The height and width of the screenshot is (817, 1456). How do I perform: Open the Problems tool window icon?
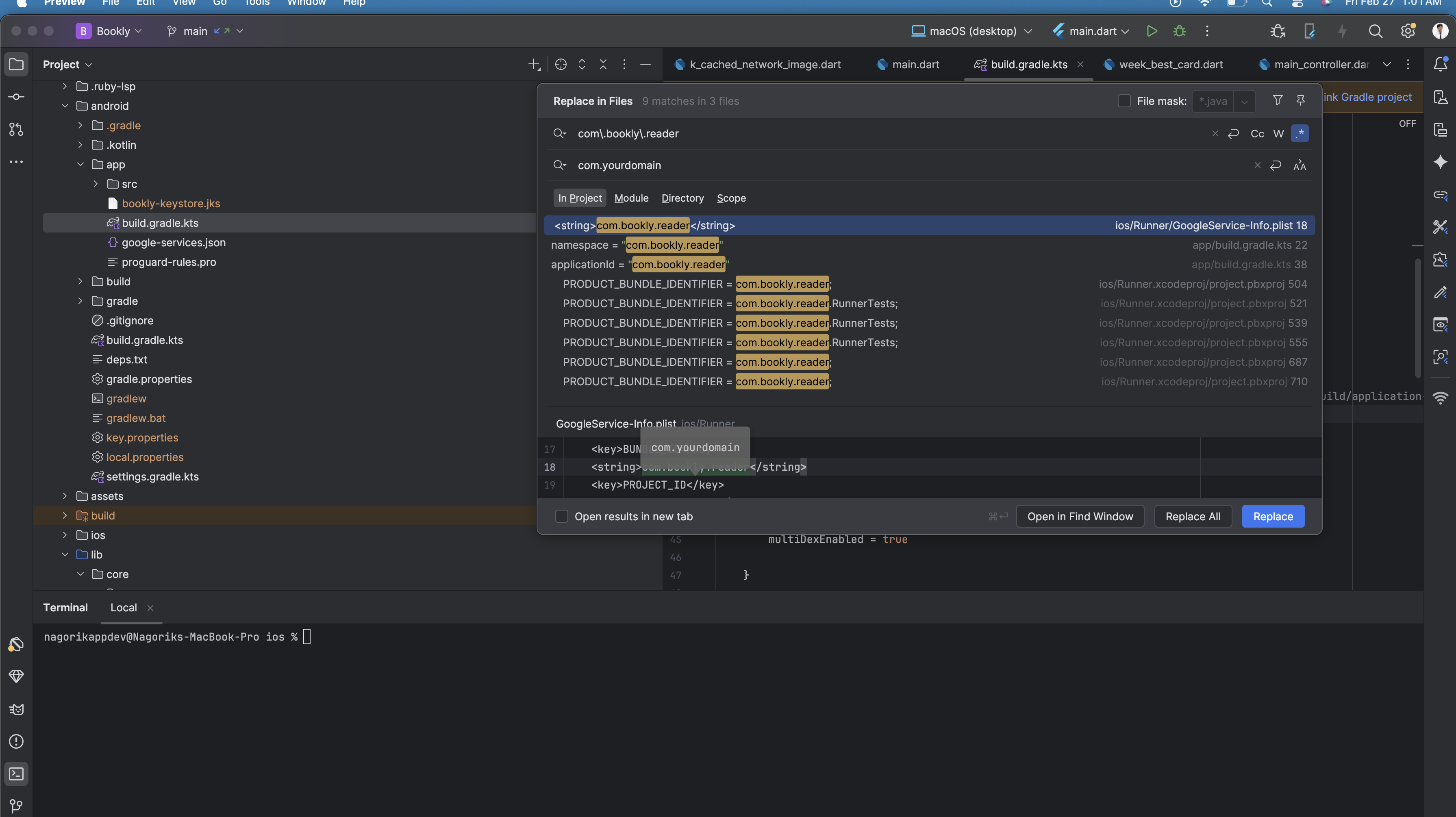tap(16, 741)
